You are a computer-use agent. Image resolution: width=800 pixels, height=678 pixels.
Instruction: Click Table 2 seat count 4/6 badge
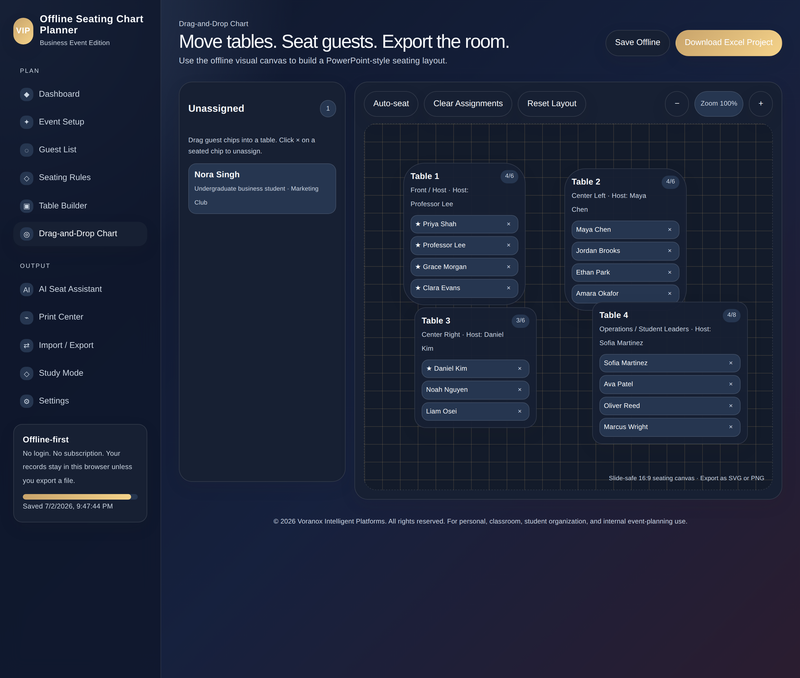(670, 182)
